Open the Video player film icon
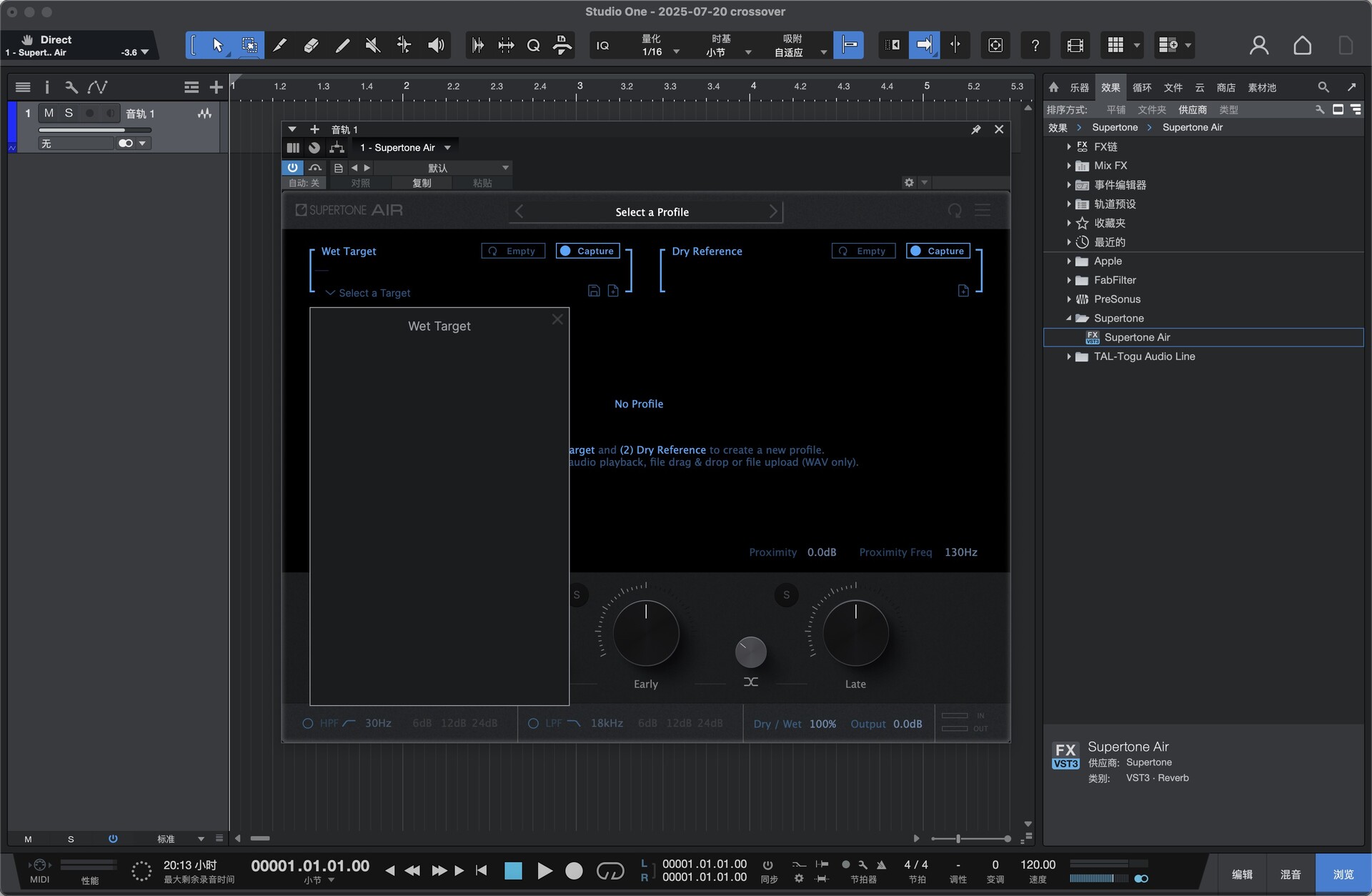The height and width of the screenshot is (896, 1372). coord(1075,45)
